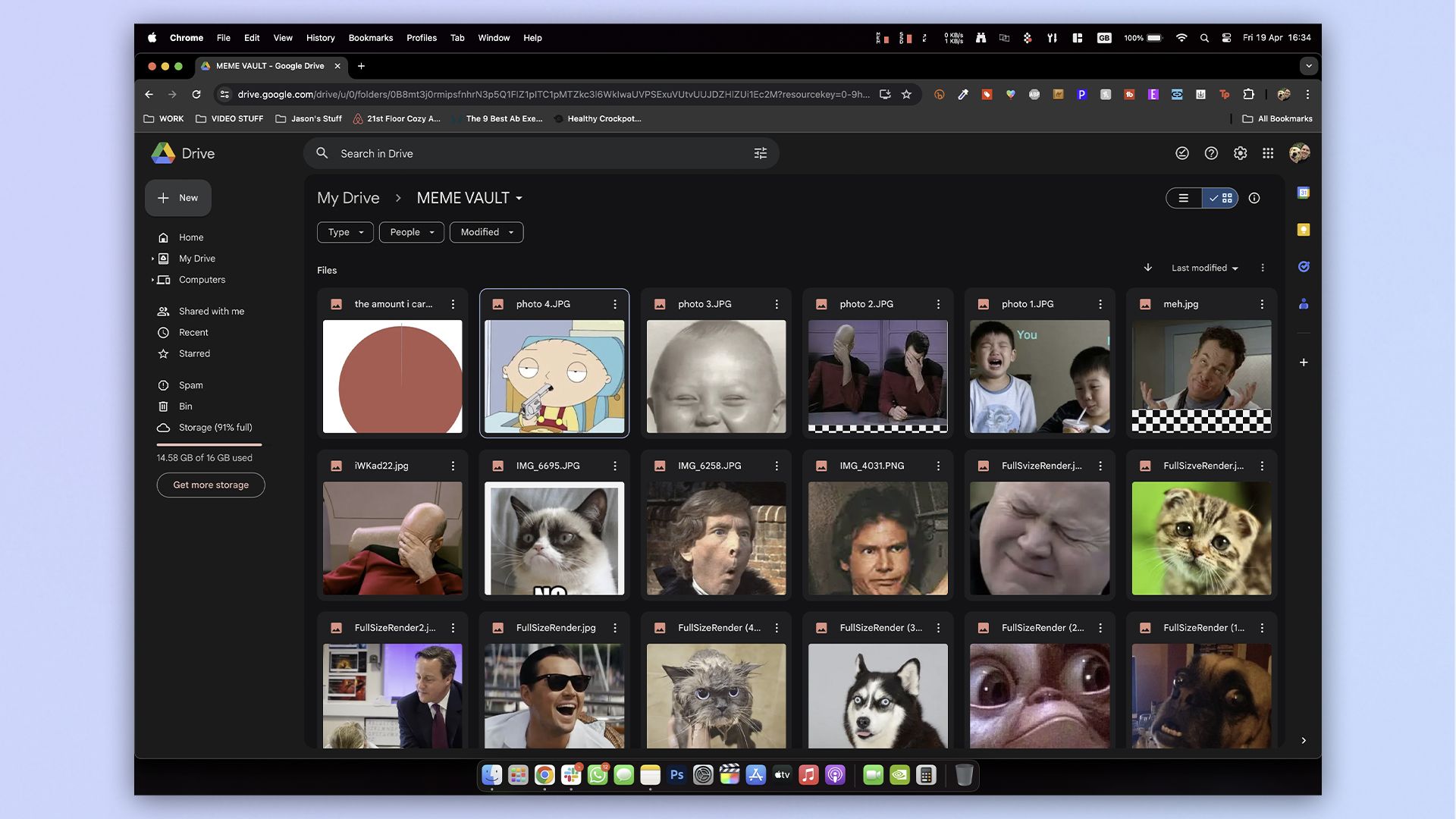Select the MEME VAULT browser tab
This screenshot has height=819, width=1456.
269,66
